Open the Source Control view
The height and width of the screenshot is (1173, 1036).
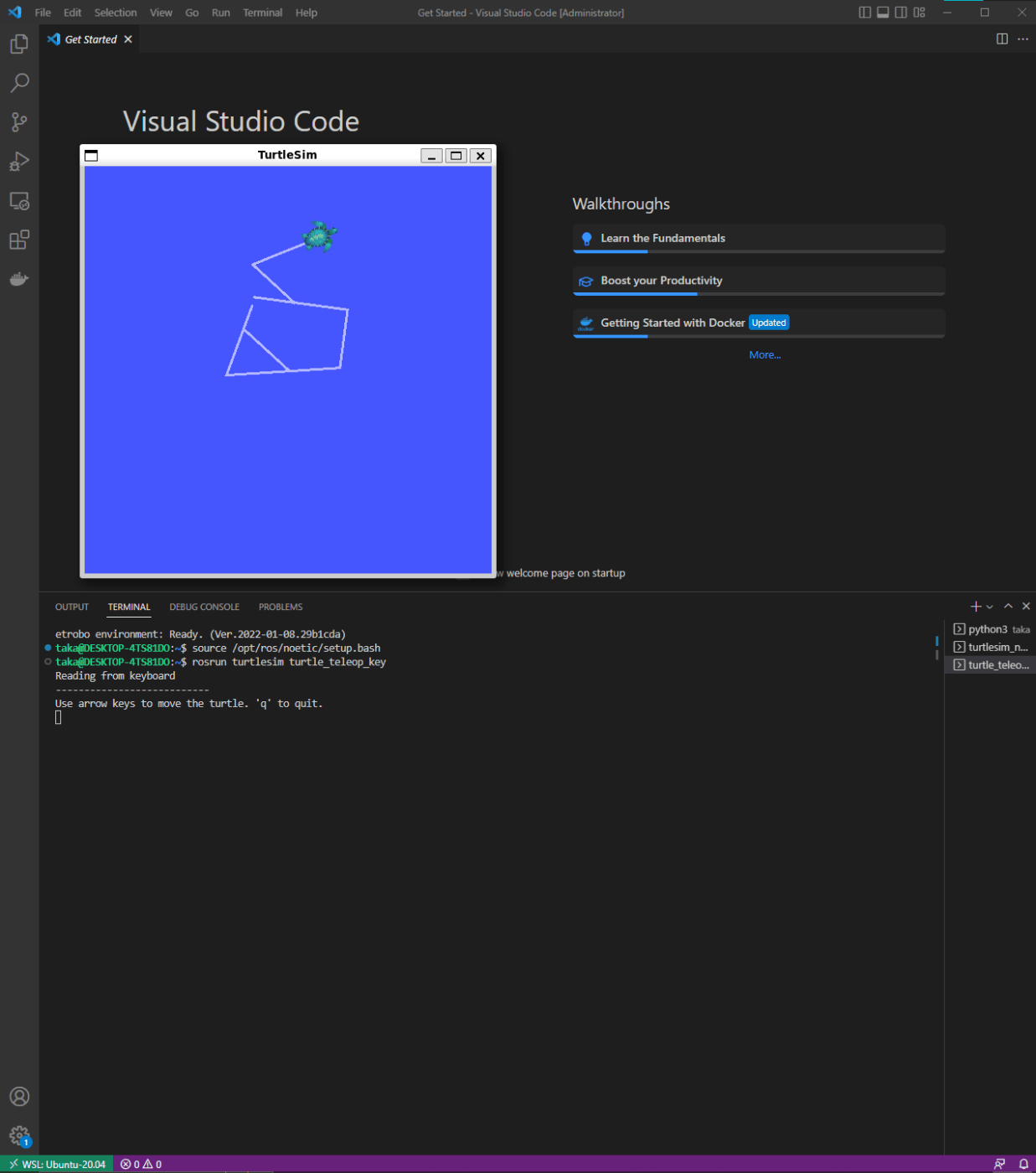(19, 122)
